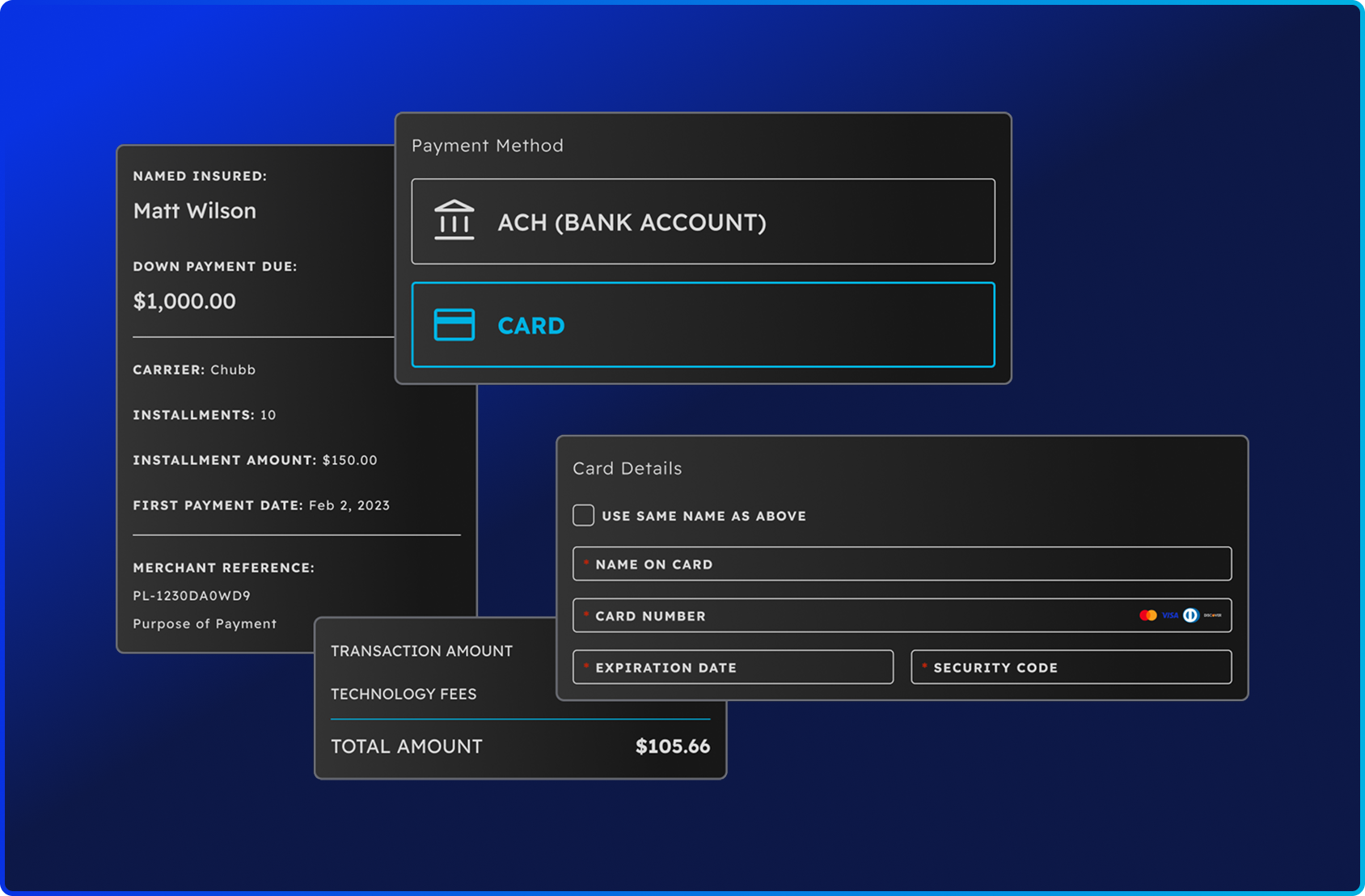Click the Card Details heading

628,468
